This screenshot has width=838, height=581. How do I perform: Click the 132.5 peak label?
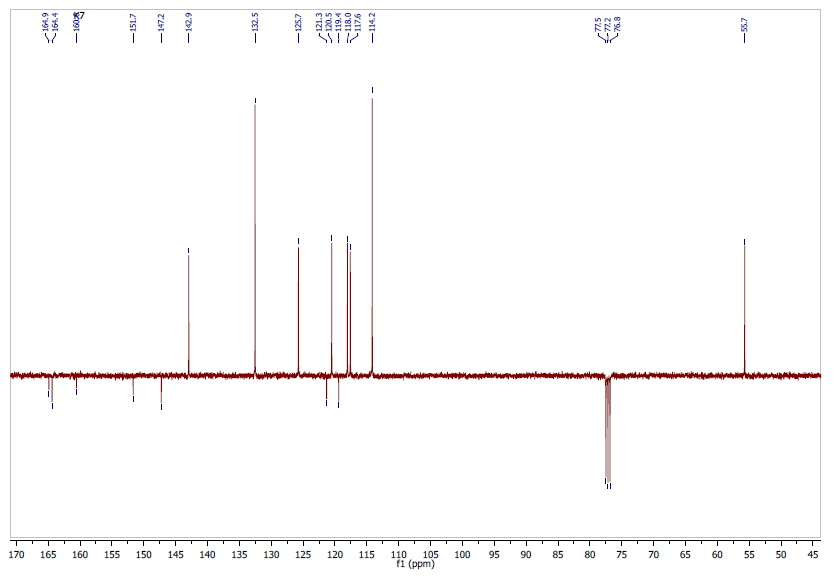pos(255,22)
